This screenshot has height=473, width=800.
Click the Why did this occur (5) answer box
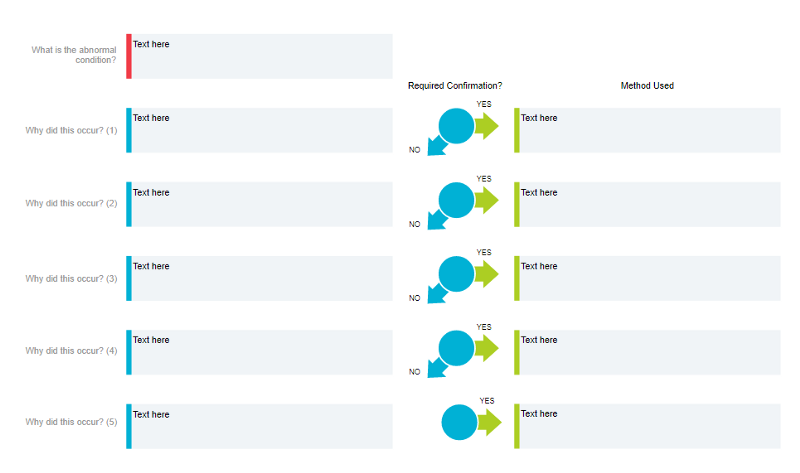click(x=262, y=426)
